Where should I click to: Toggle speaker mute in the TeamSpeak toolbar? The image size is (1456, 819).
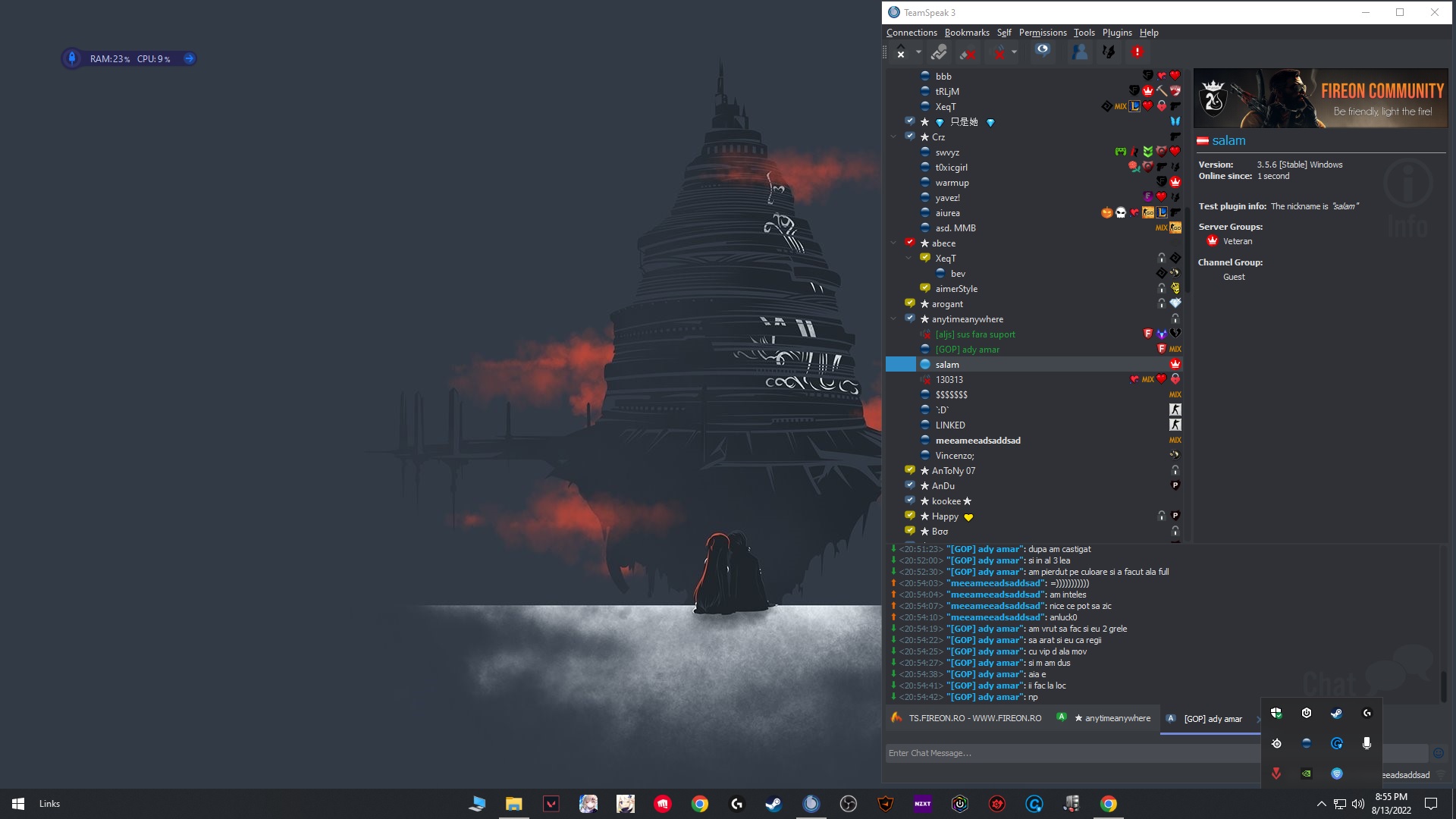(999, 52)
